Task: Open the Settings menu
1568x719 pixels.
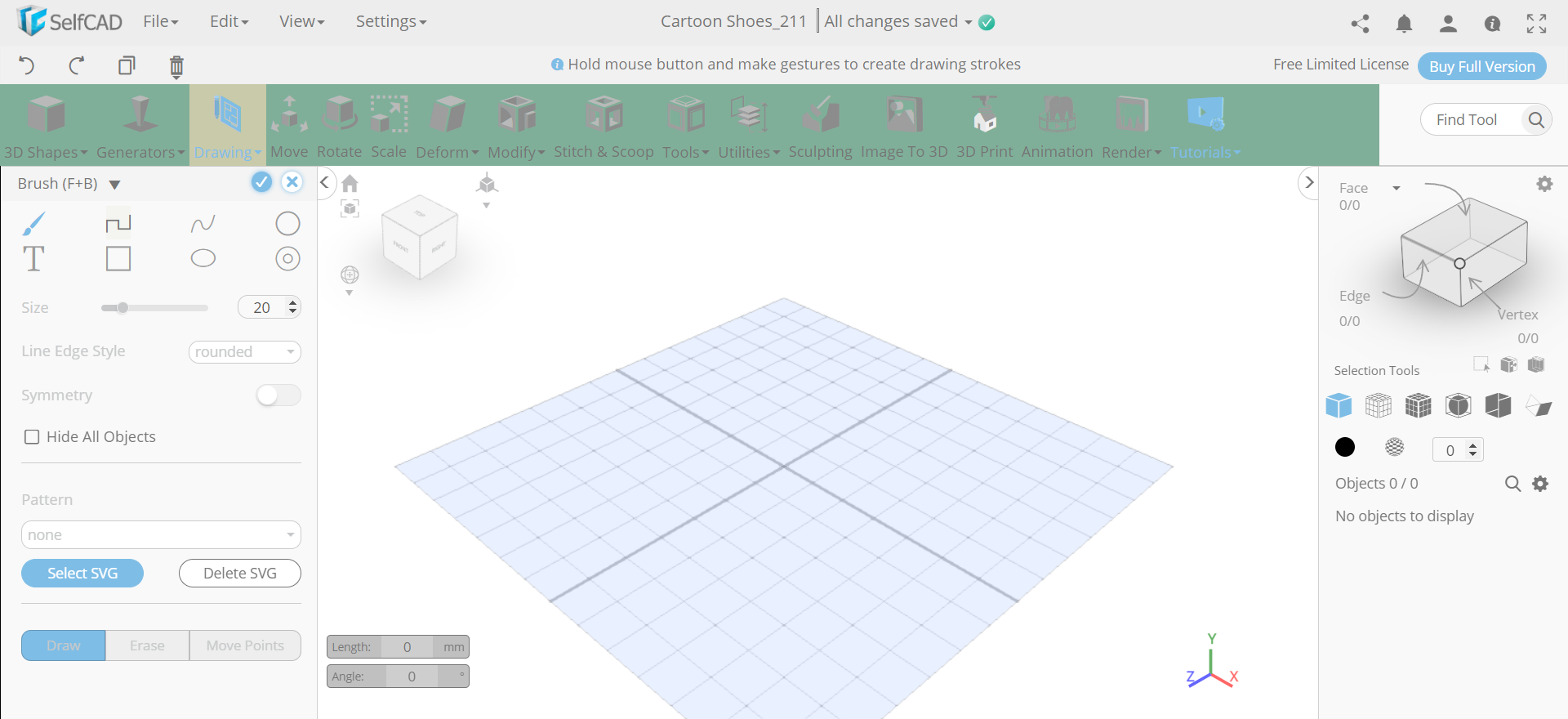Action: pyautogui.click(x=390, y=21)
